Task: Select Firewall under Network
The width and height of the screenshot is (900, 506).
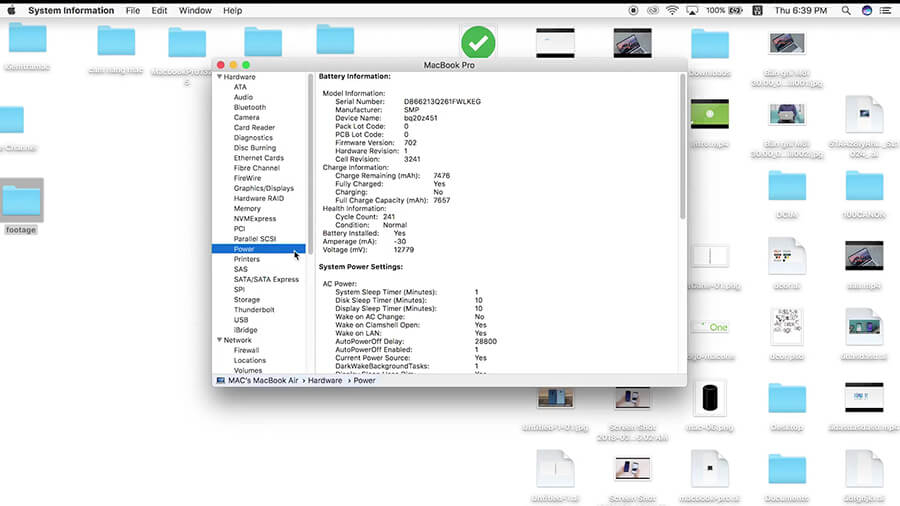Action: pyautogui.click(x=246, y=350)
